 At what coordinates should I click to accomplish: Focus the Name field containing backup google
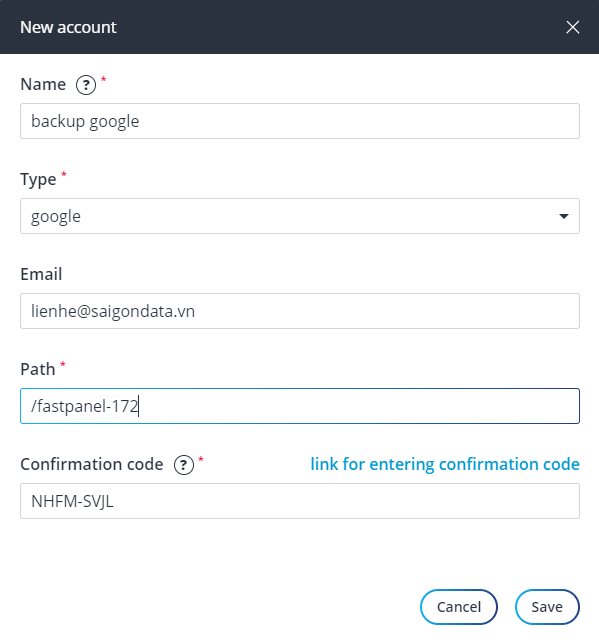click(x=300, y=121)
